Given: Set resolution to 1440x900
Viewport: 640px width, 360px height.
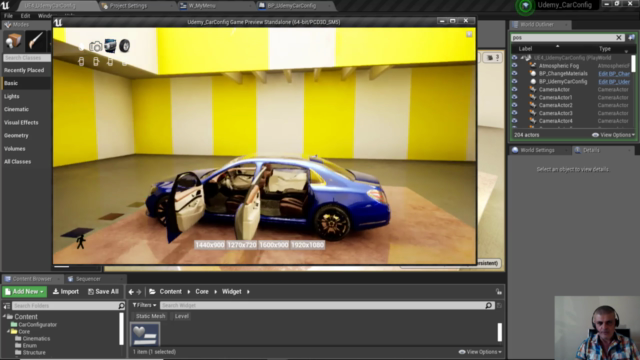Looking at the screenshot, I should pyautogui.click(x=210, y=245).
